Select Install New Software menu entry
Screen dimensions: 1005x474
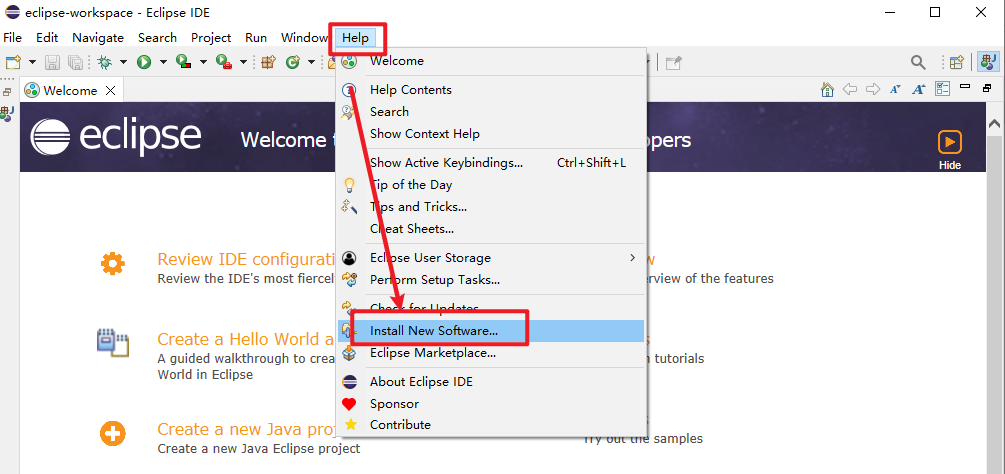pyautogui.click(x=433, y=330)
